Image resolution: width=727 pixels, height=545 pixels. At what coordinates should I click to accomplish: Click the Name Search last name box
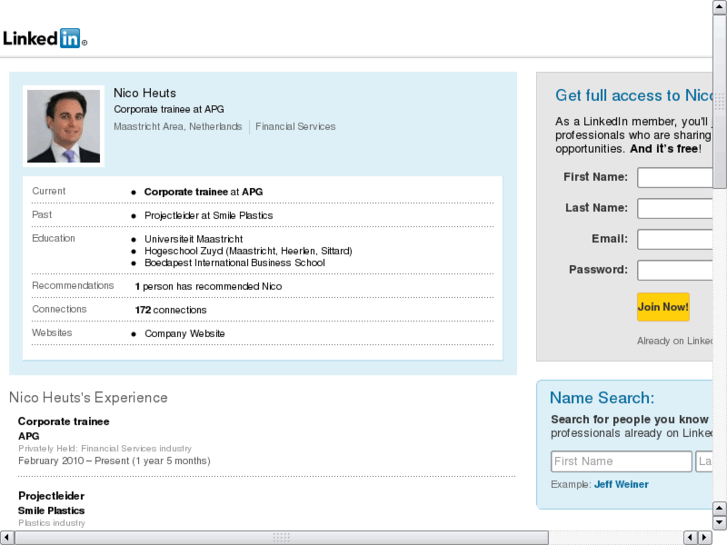tap(704, 462)
